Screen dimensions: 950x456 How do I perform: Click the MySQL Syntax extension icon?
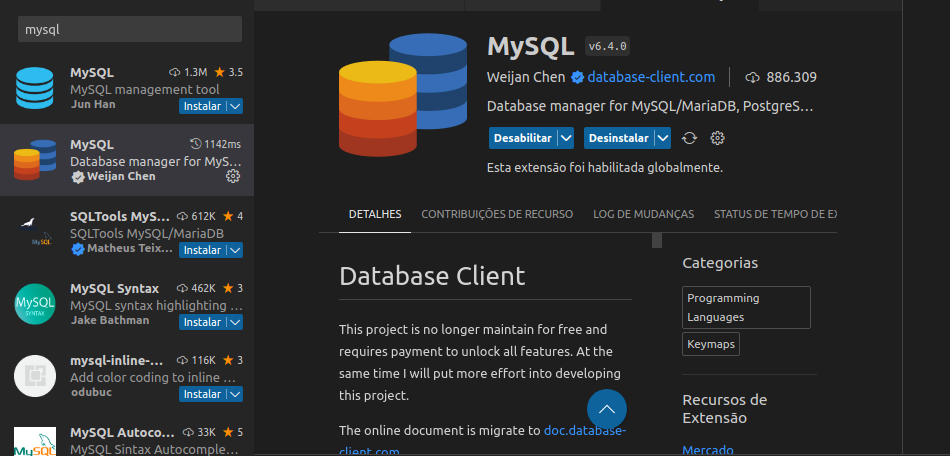tap(35, 304)
